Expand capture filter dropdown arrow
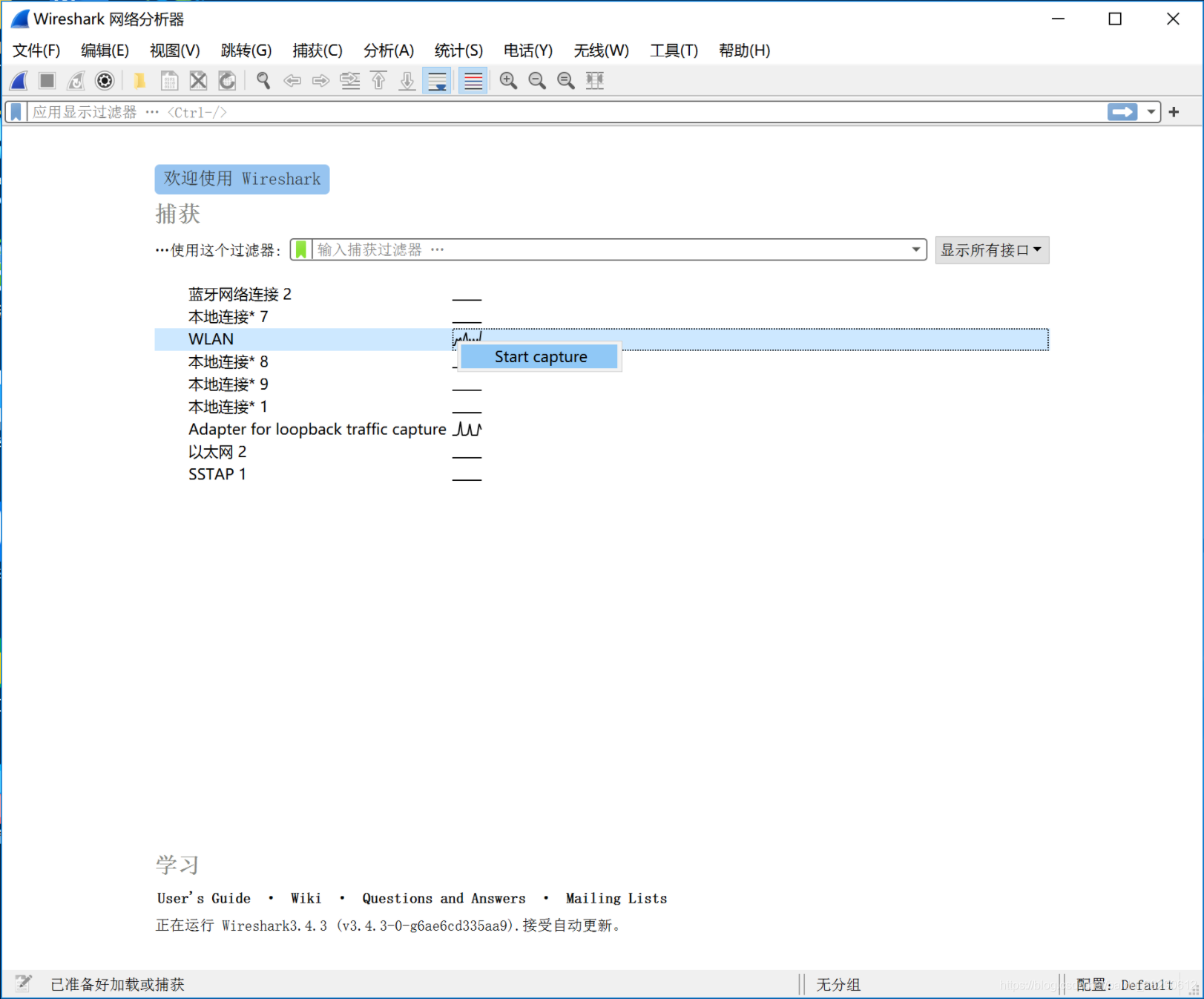This screenshot has width=1204, height=999. [916, 250]
